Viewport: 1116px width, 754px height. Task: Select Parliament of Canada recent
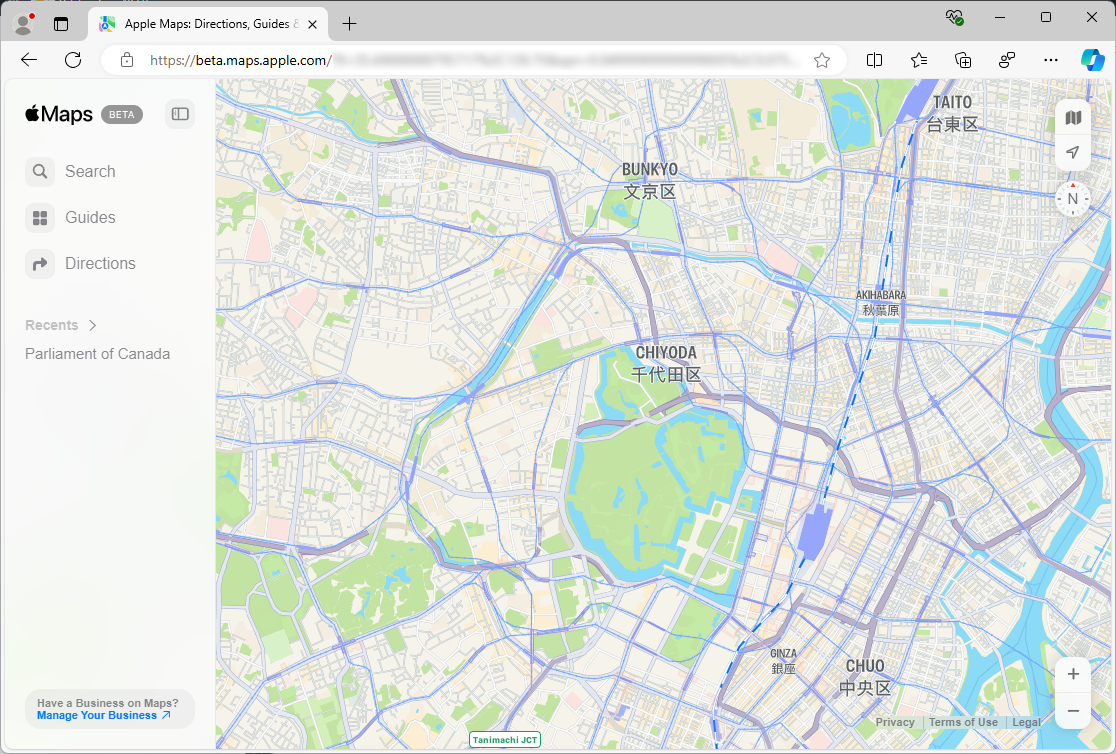[x=97, y=354]
